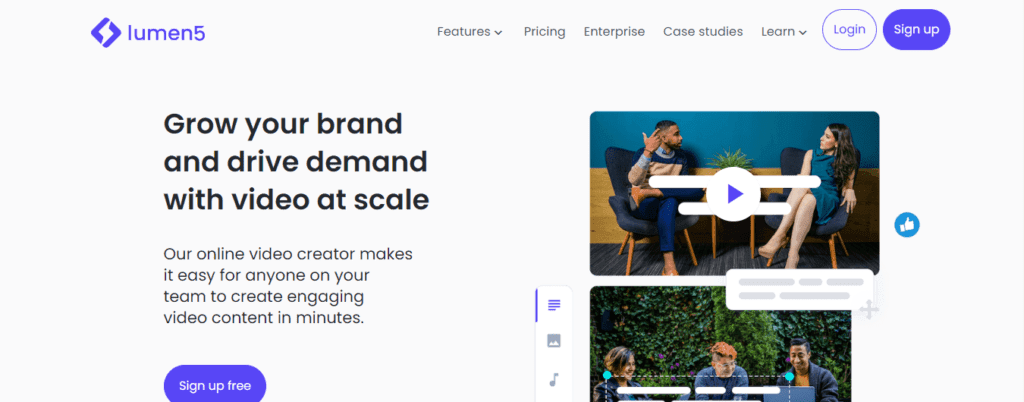The width and height of the screenshot is (1024, 402).
Task: Select the image media sidebar icon
Action: (x=554, y=341)
